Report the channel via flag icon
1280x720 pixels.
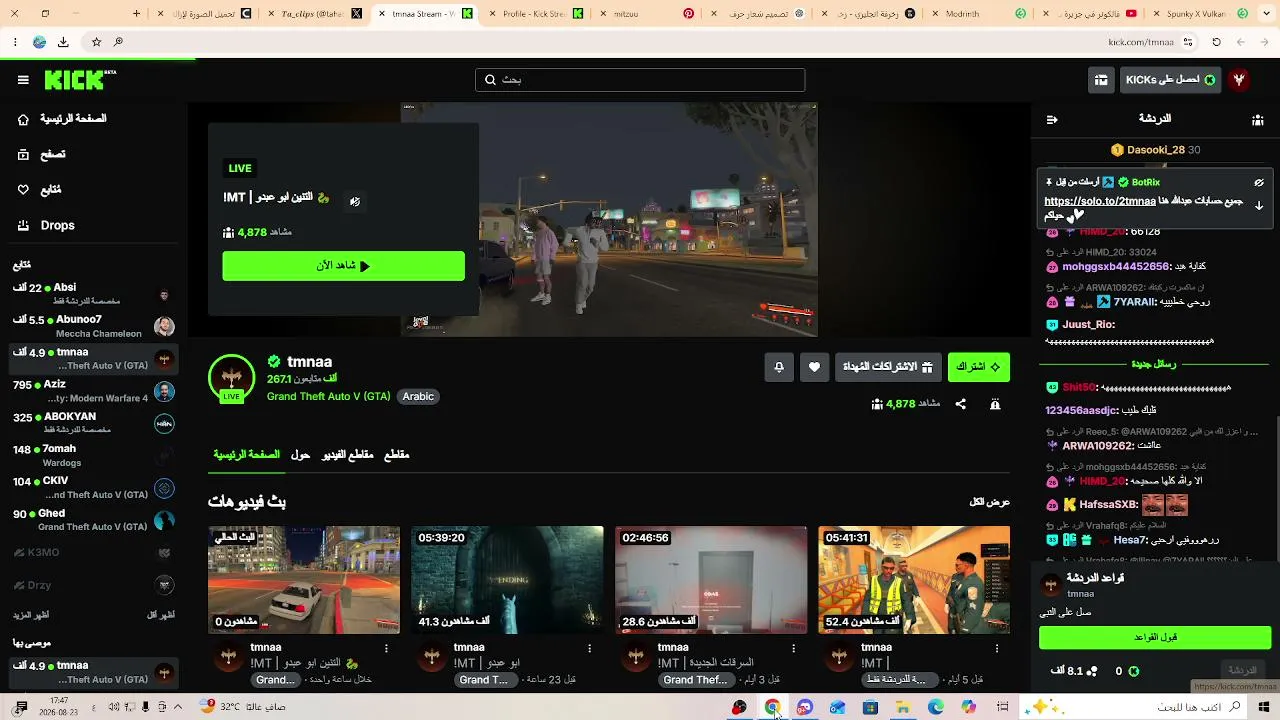click(x=995, y=404)
